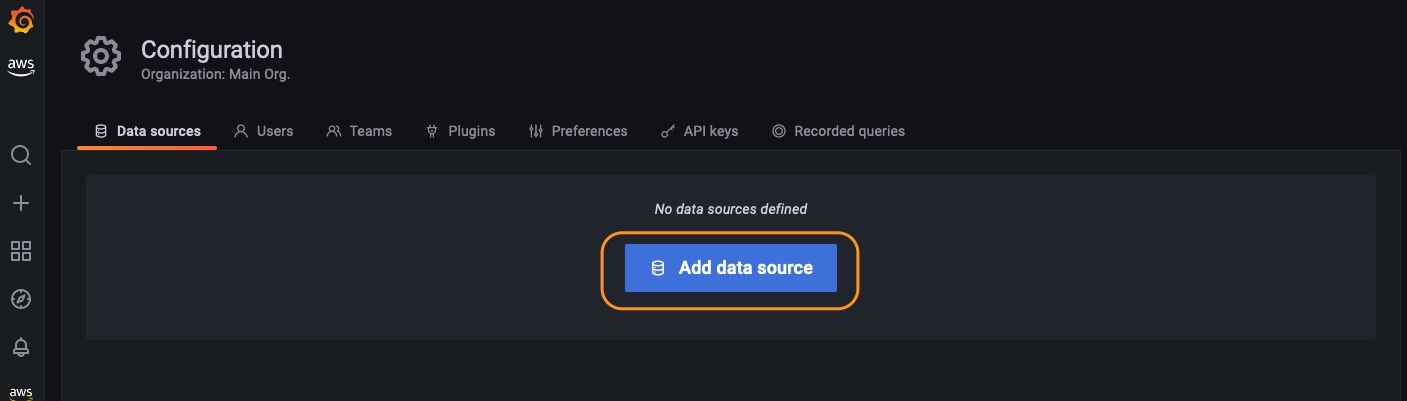Click the Grafana logo in the sidebar
Viewport: 1407px width, 401px height.
pos(21,20)
